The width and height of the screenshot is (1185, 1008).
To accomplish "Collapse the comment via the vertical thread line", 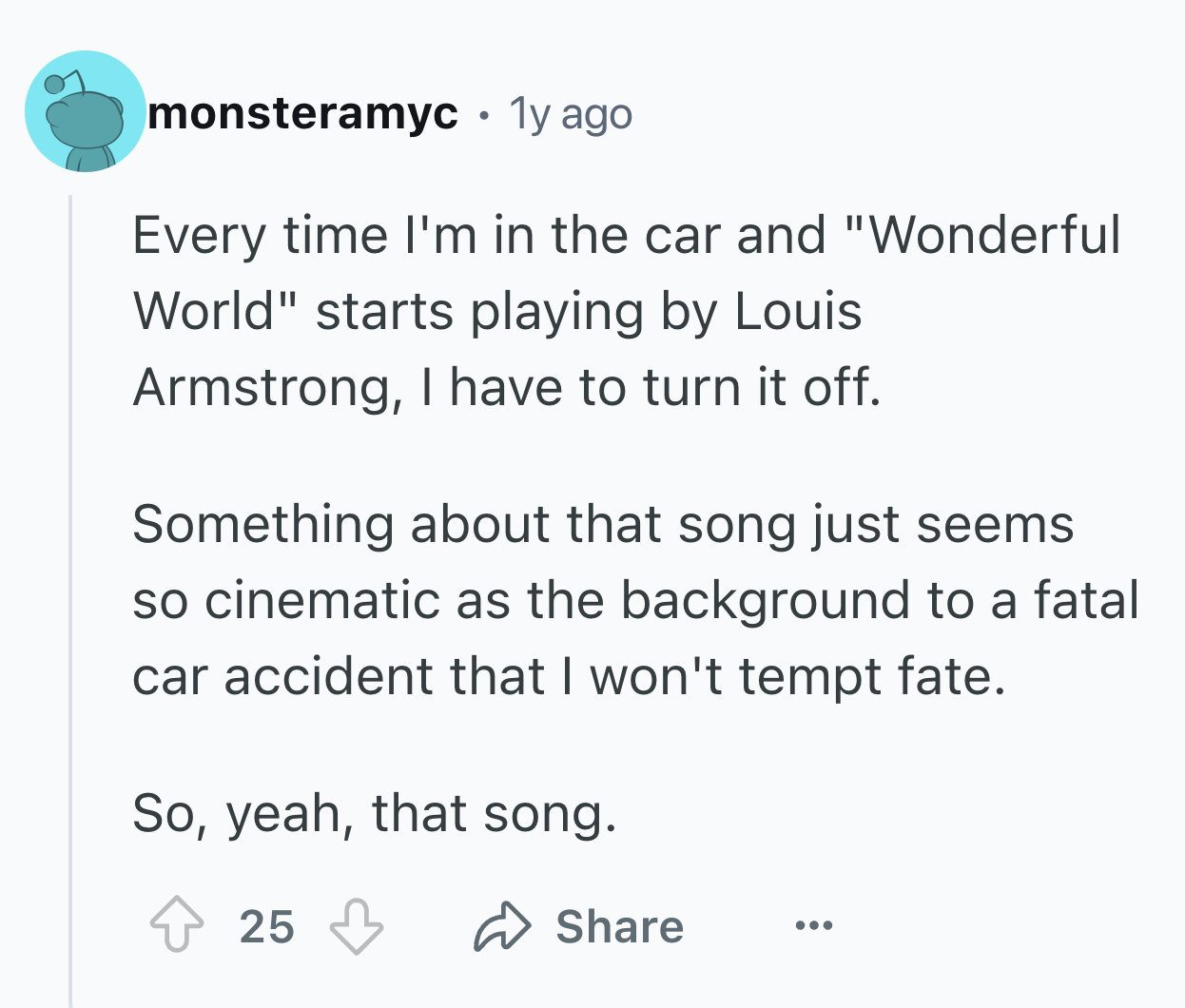I will pyautogui.click(x=69, y=599).
